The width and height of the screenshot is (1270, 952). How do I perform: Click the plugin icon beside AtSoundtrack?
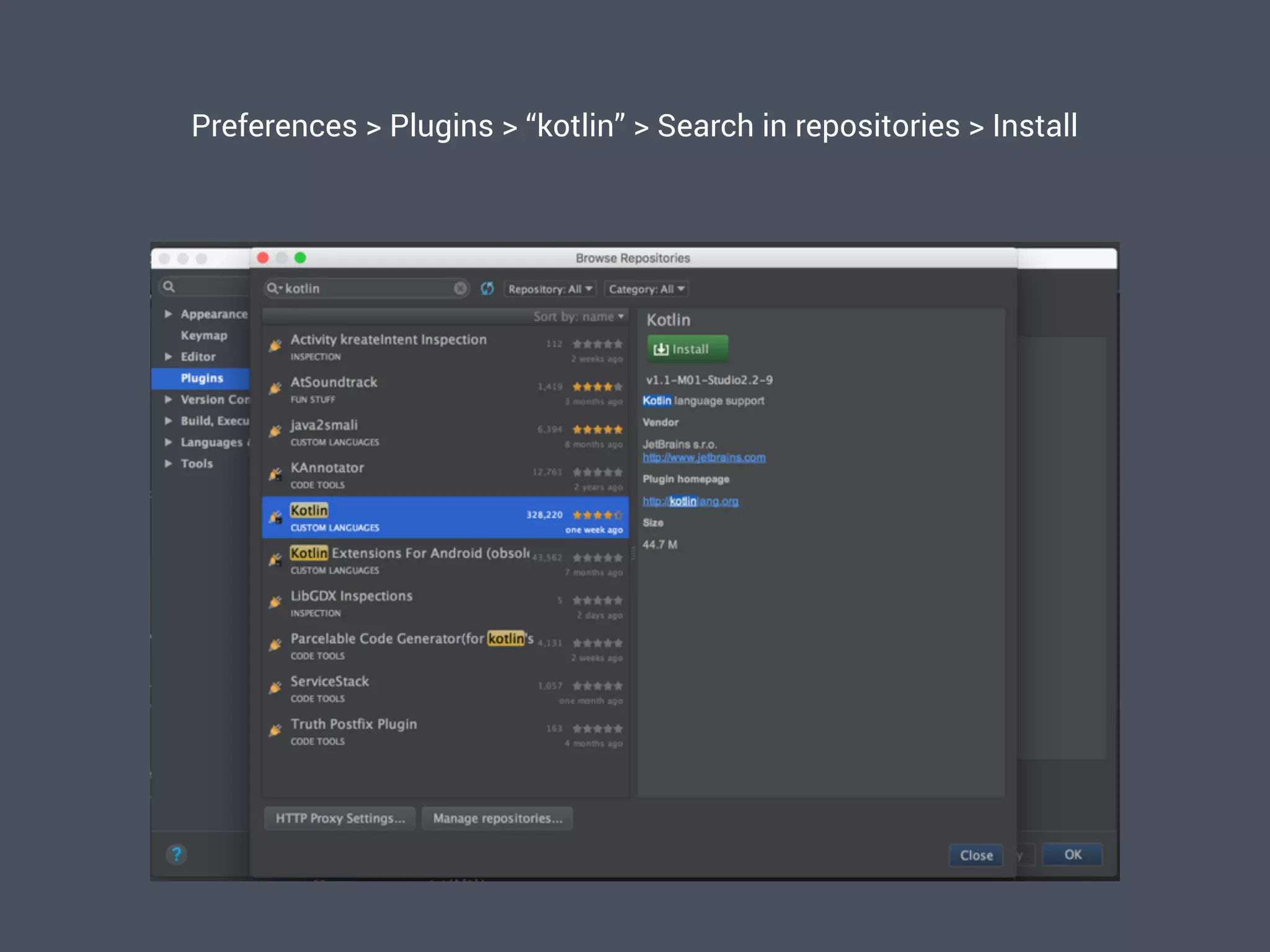coord(275,389)
